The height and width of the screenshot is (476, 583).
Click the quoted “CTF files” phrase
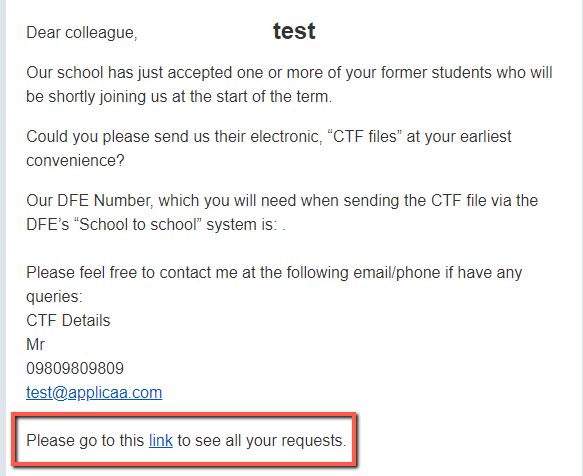click(364, 137)
